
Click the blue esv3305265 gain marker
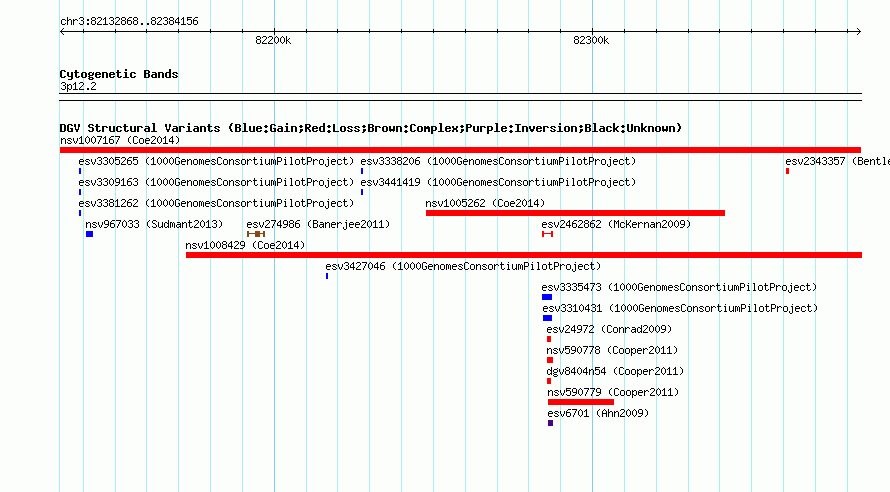click(x=80, y=171)
